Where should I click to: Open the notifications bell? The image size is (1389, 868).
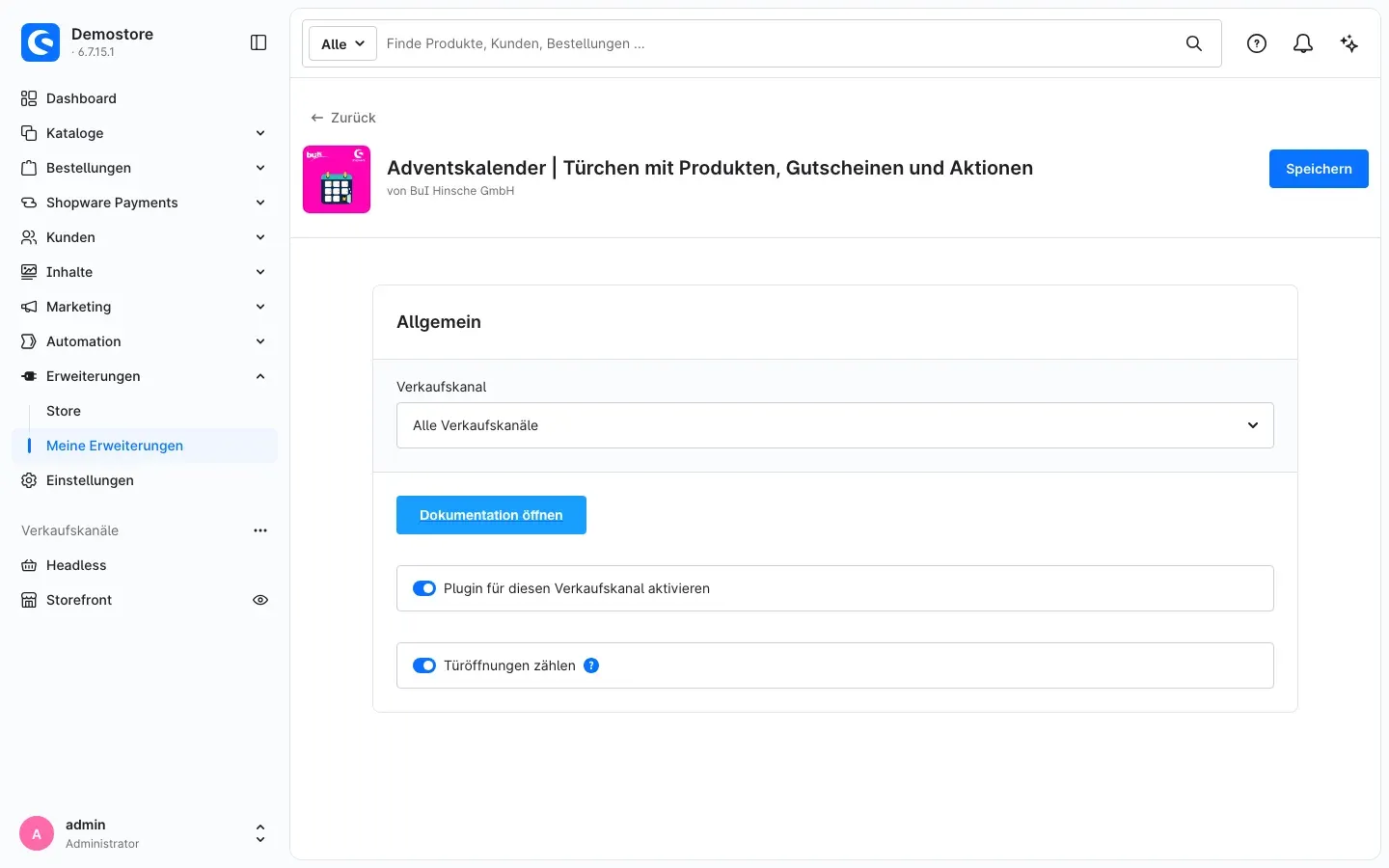[1303, 43]
